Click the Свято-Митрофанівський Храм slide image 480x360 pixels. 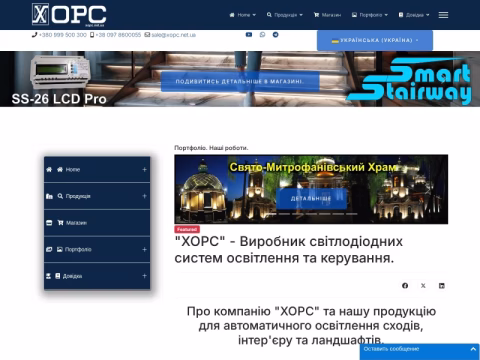311,189
